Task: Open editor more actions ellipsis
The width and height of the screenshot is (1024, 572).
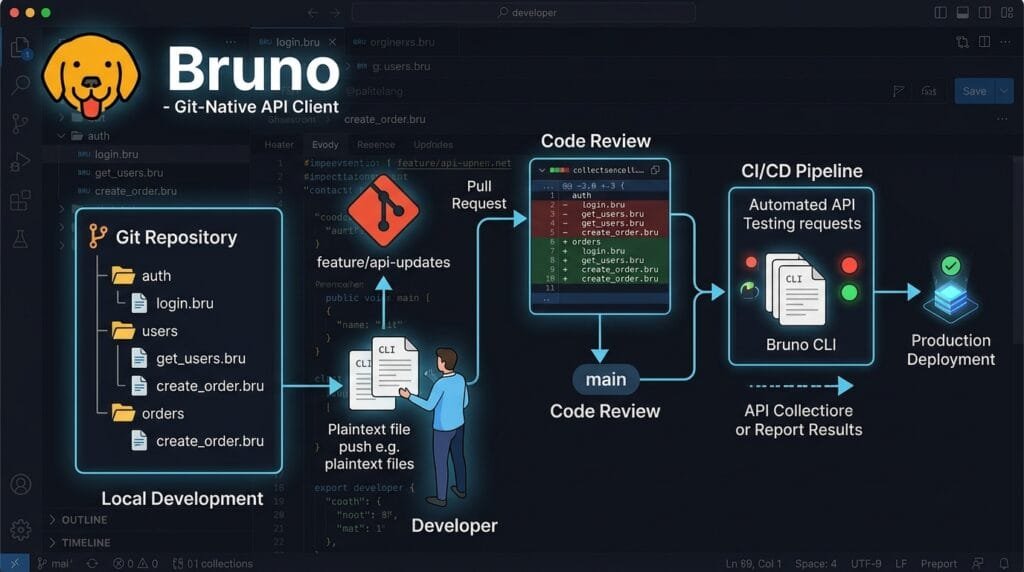Action: pos(1006,42)
